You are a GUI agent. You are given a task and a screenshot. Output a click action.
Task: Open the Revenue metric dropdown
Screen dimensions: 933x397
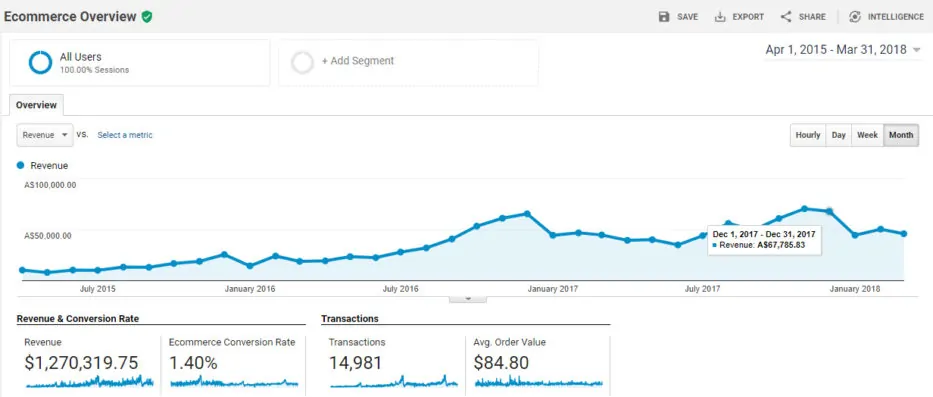(x=45, y=135)
